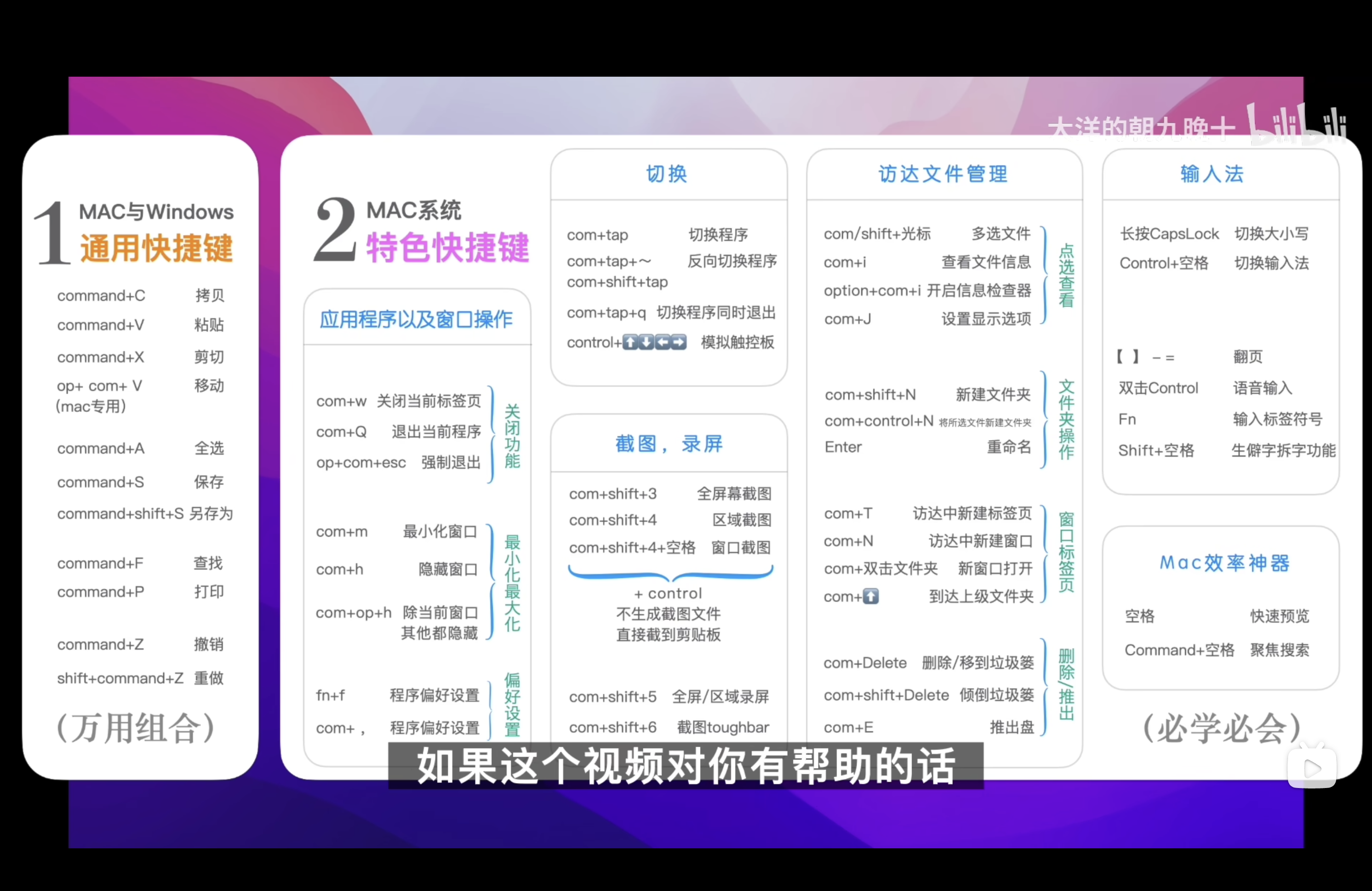This screenshot has width=1372, height=891.
Task: Click the "删除/移到垃圾篓" label
Action: pos(978,663)
